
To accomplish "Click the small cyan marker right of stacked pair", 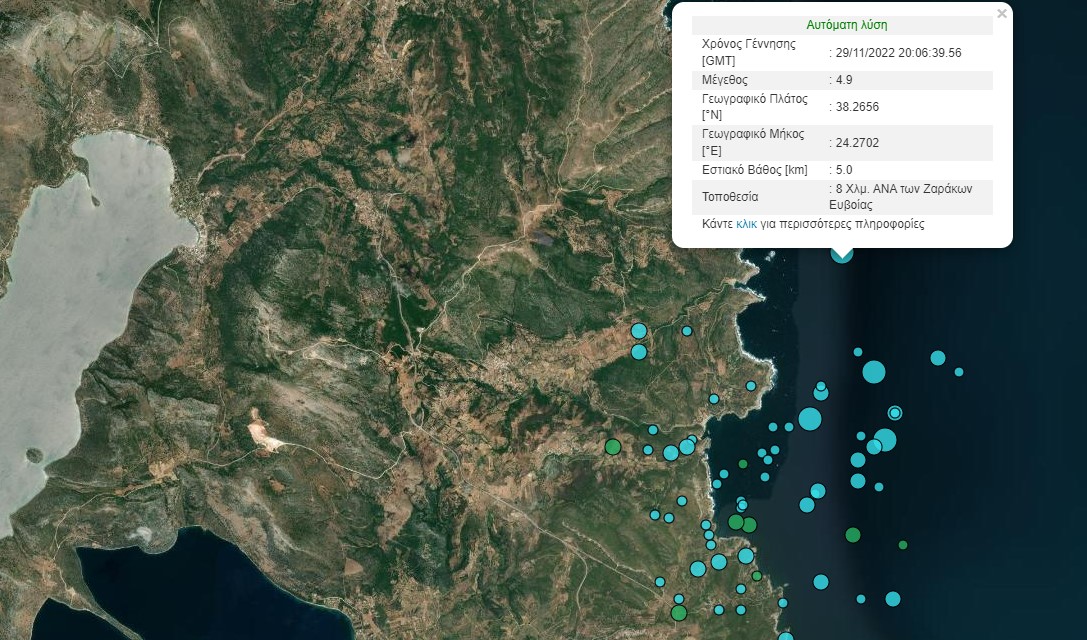I will pyautogui.click(x=687, y=331).
